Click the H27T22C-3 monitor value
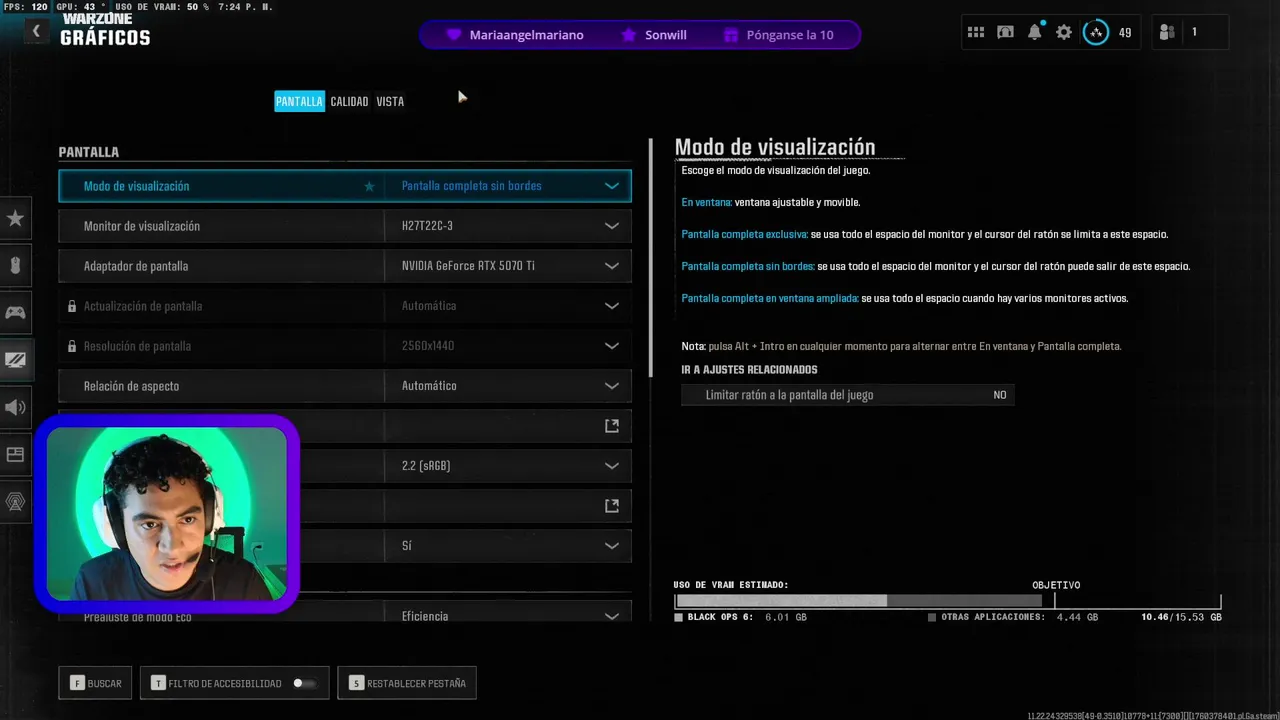 pyautogui.click(x=427, y=226)
